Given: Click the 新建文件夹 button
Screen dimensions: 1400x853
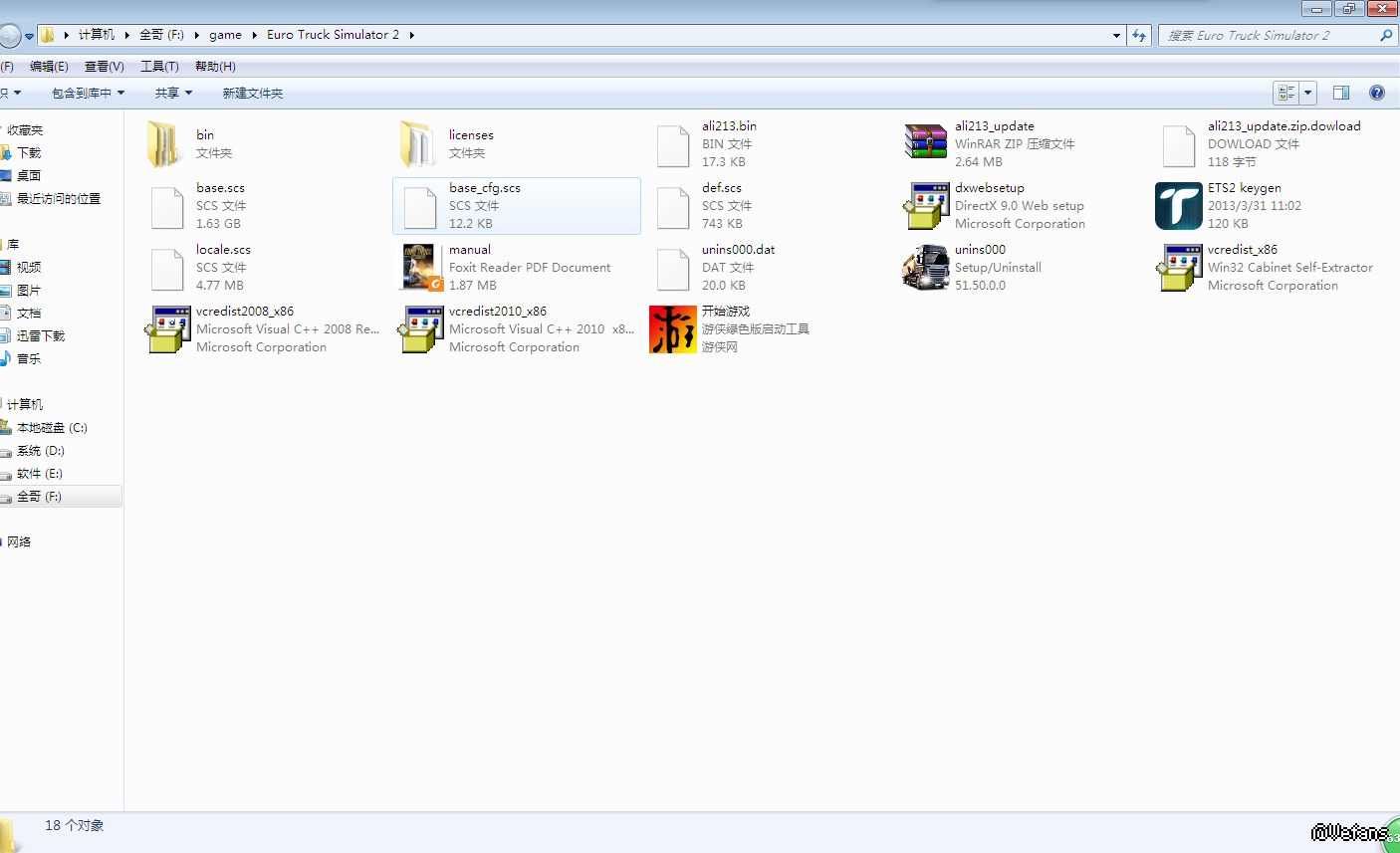Looking at the screenshot, I should 253,93.
